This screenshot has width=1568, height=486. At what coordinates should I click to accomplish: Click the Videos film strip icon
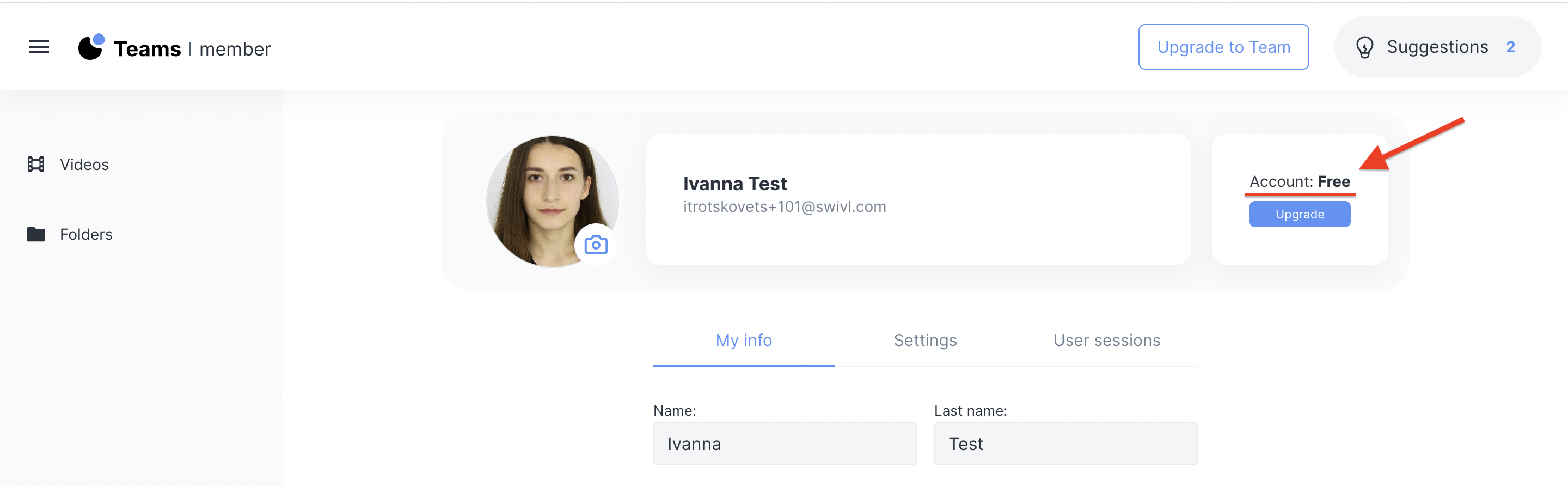pyautogui.click(x=36, y=165)
